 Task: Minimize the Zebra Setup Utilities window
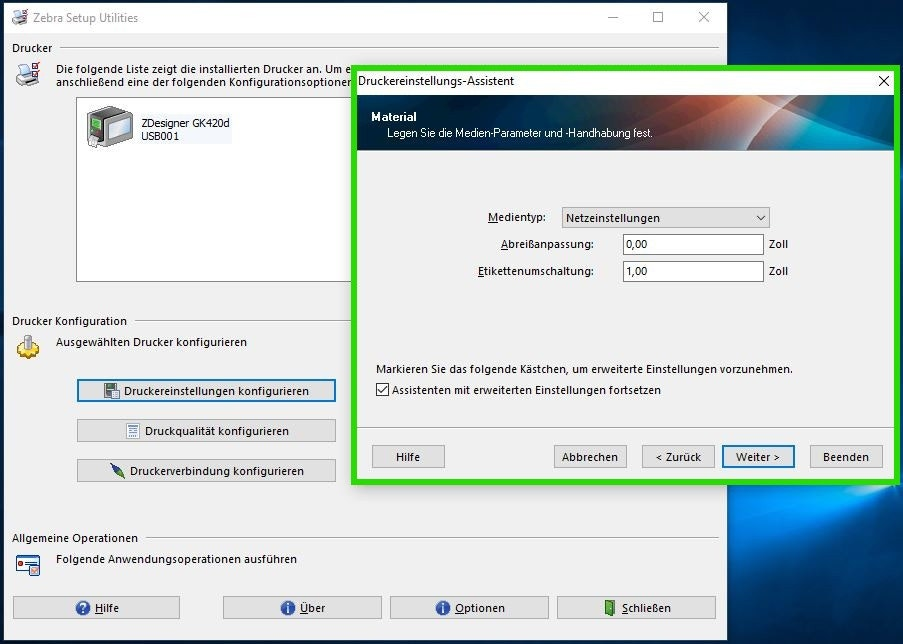[x=613, y=17]
